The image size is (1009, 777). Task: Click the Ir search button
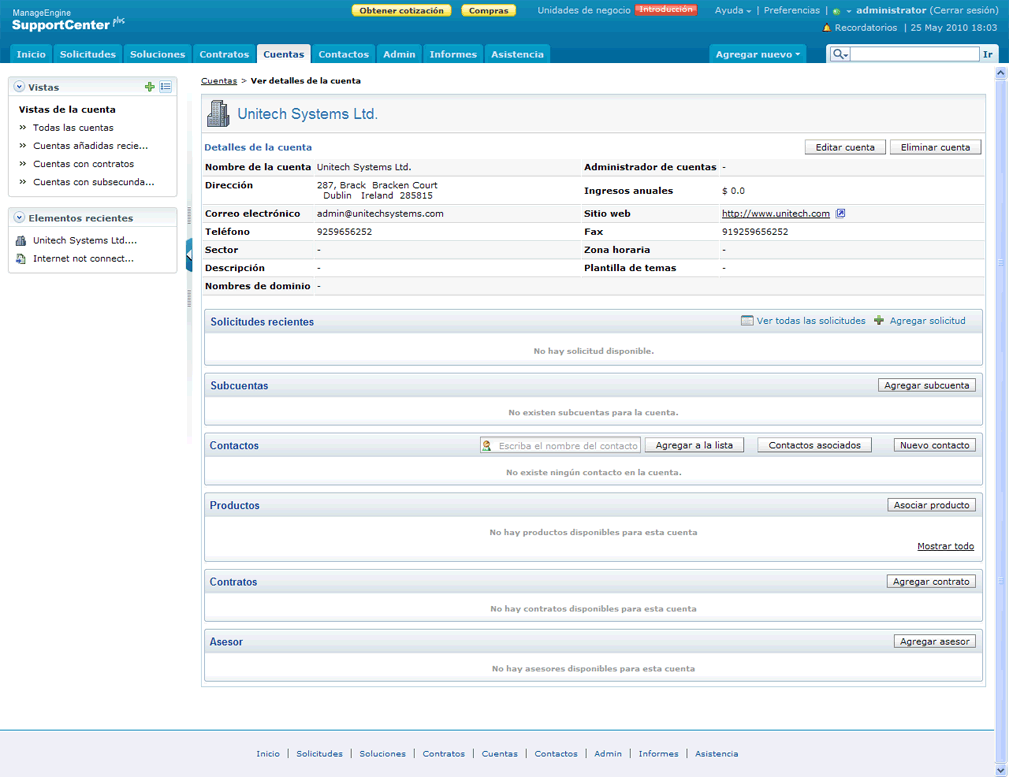pyautogui.click(x=988, y=54)
